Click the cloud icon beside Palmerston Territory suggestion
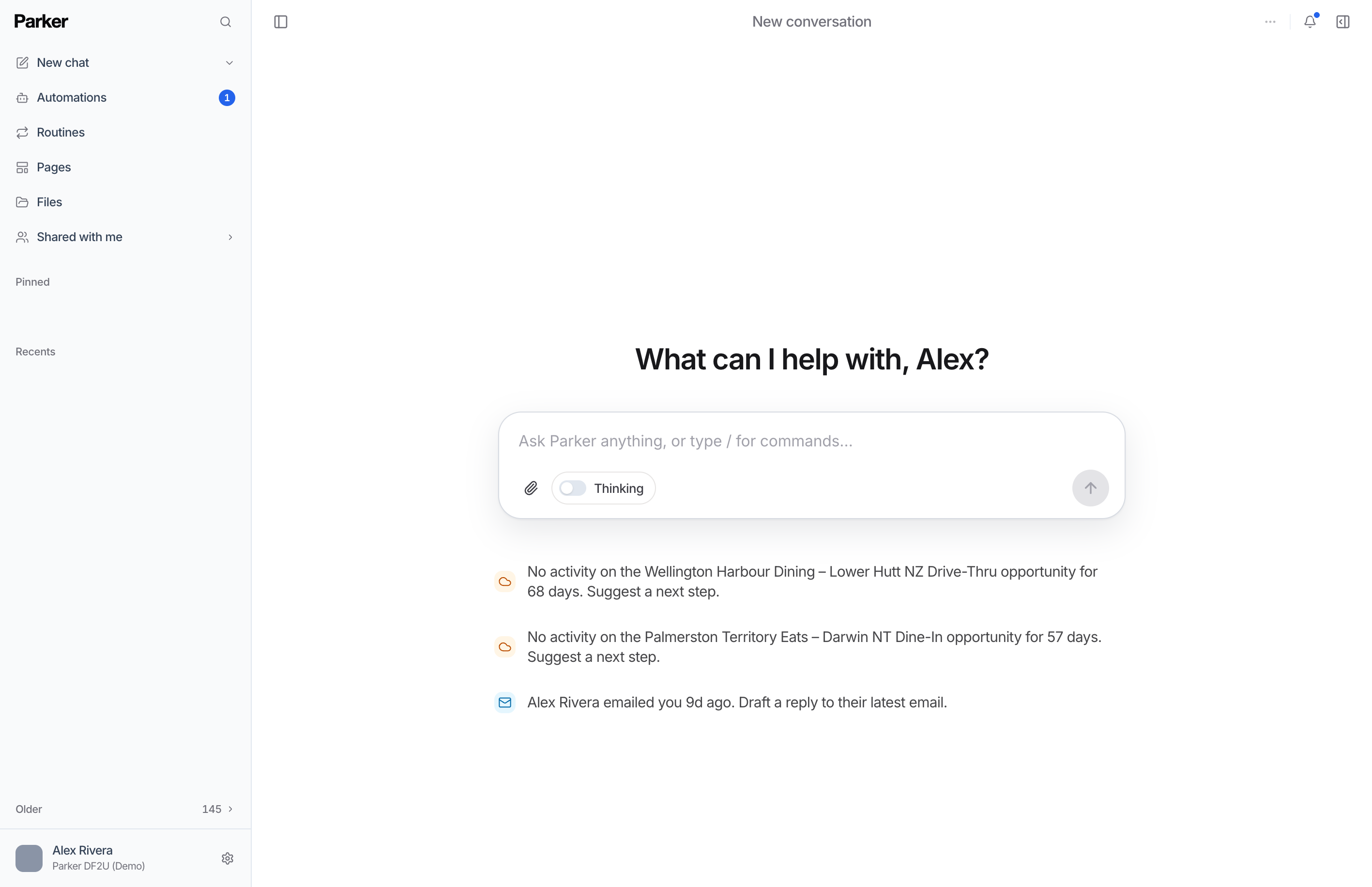This screenshot has height=887, width=1372. pos(505,647)
